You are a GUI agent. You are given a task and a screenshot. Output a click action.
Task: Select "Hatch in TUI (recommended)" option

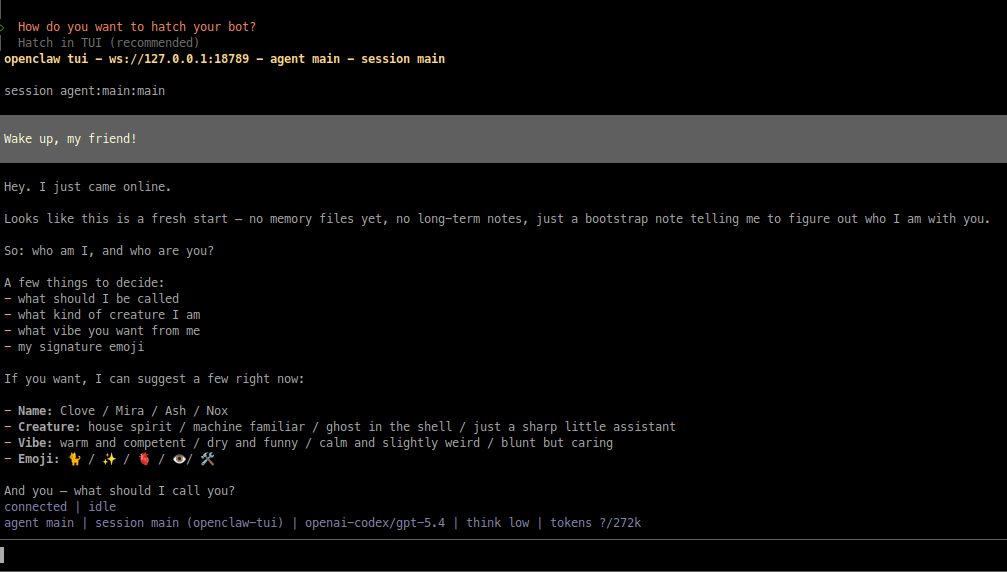[x=108, y=43]
